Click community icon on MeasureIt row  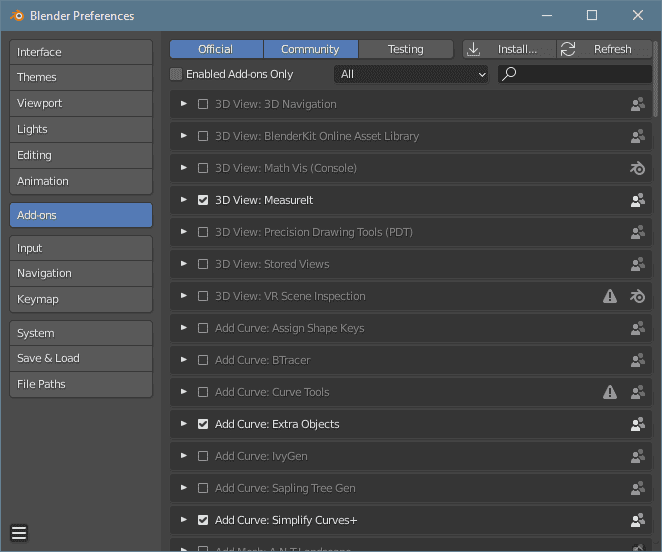[638, 200]
